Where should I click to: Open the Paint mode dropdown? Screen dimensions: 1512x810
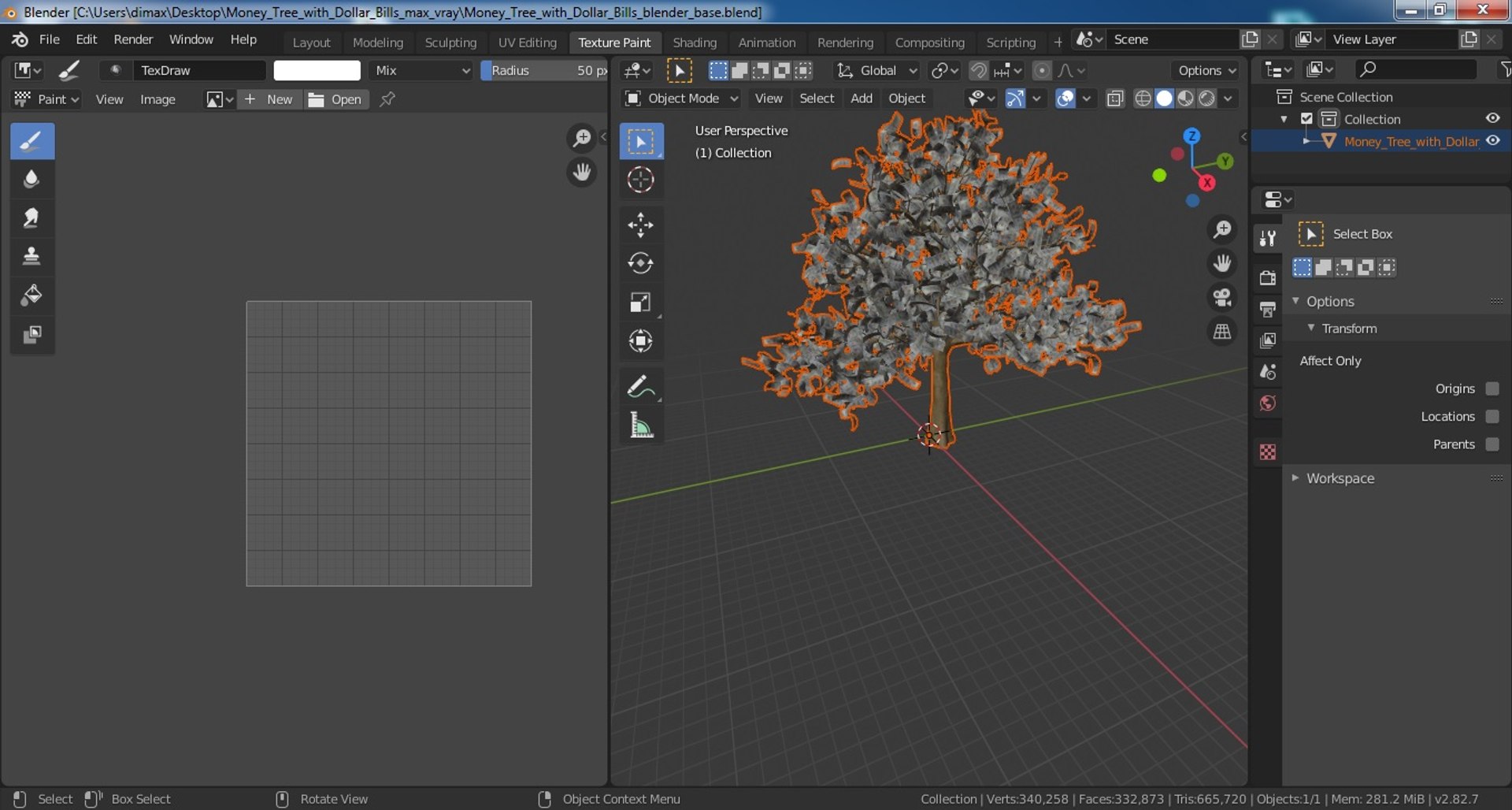tap(47, 99)
